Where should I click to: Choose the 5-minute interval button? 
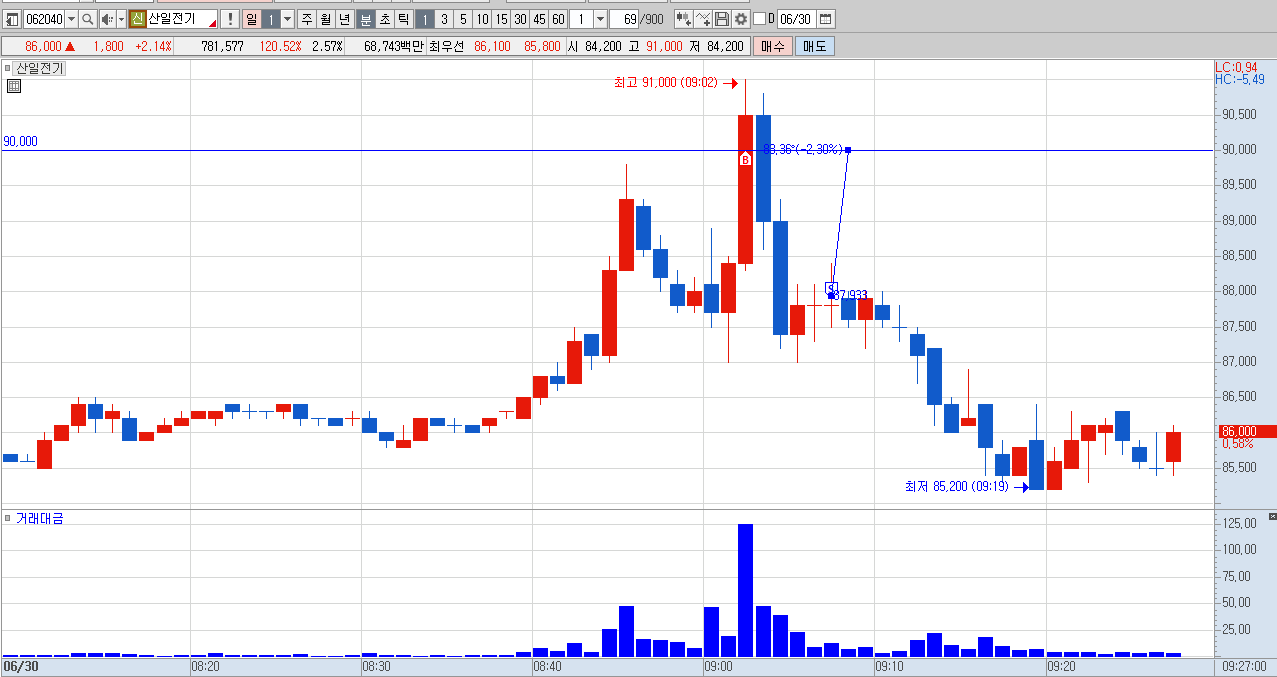tap(463, 19)
